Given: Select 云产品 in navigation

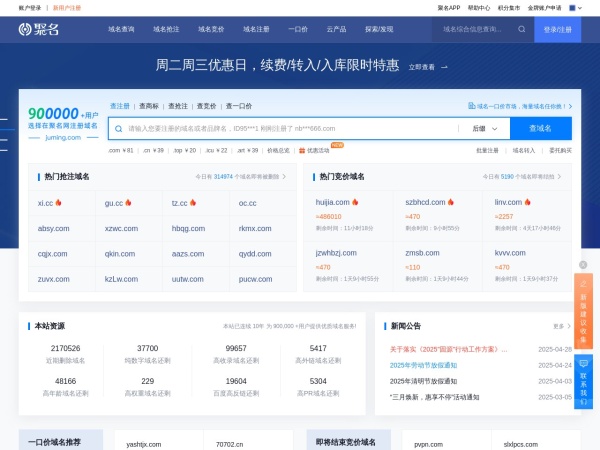Looking at the screenshot, I should click(x=336, y=29).
